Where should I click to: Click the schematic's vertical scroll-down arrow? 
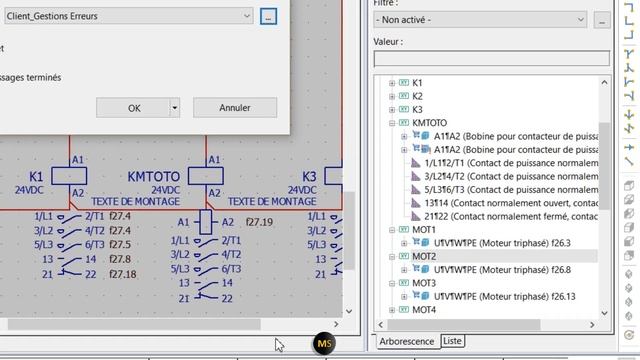click(349, 311)
